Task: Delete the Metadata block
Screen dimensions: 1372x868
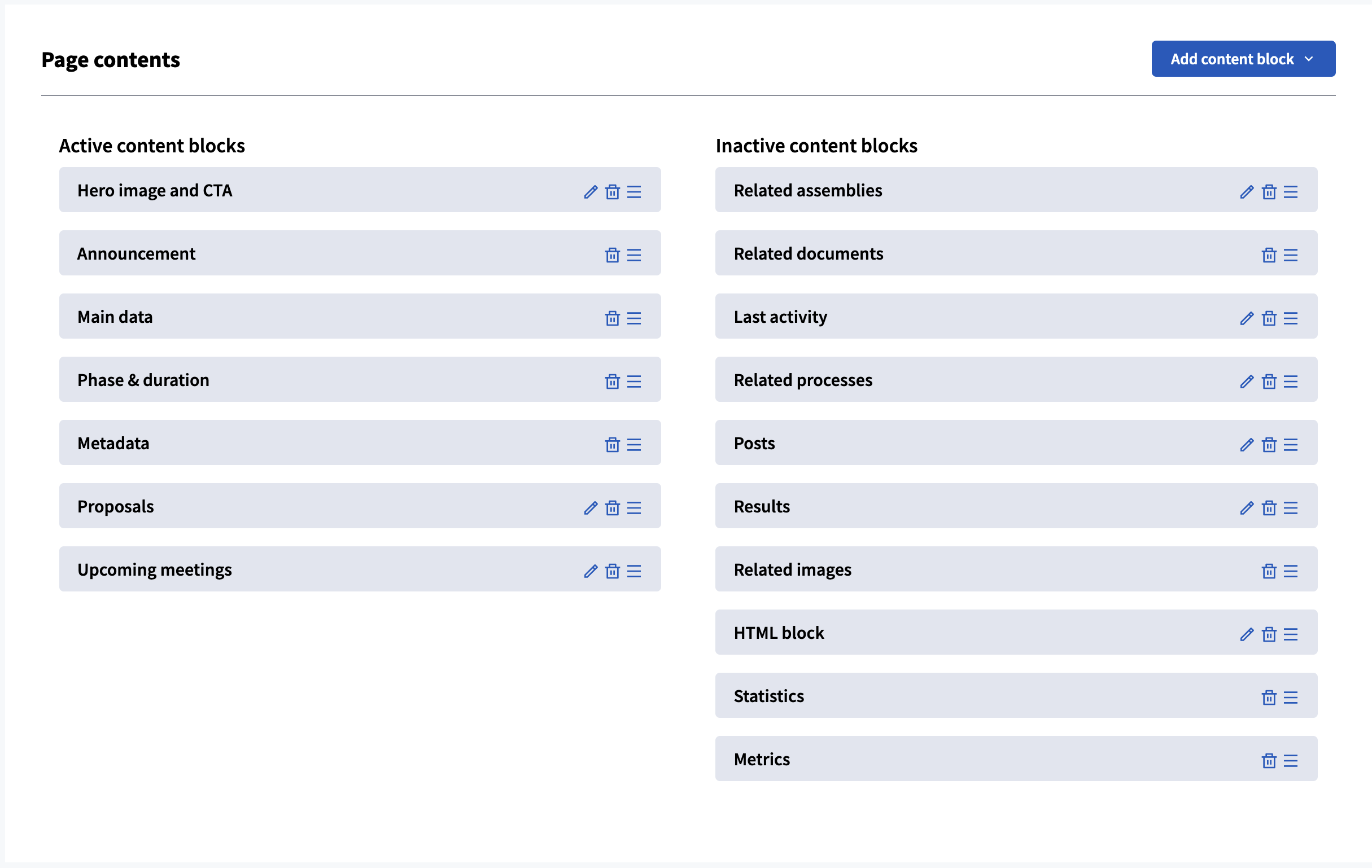Action: (x=612, y=445)
